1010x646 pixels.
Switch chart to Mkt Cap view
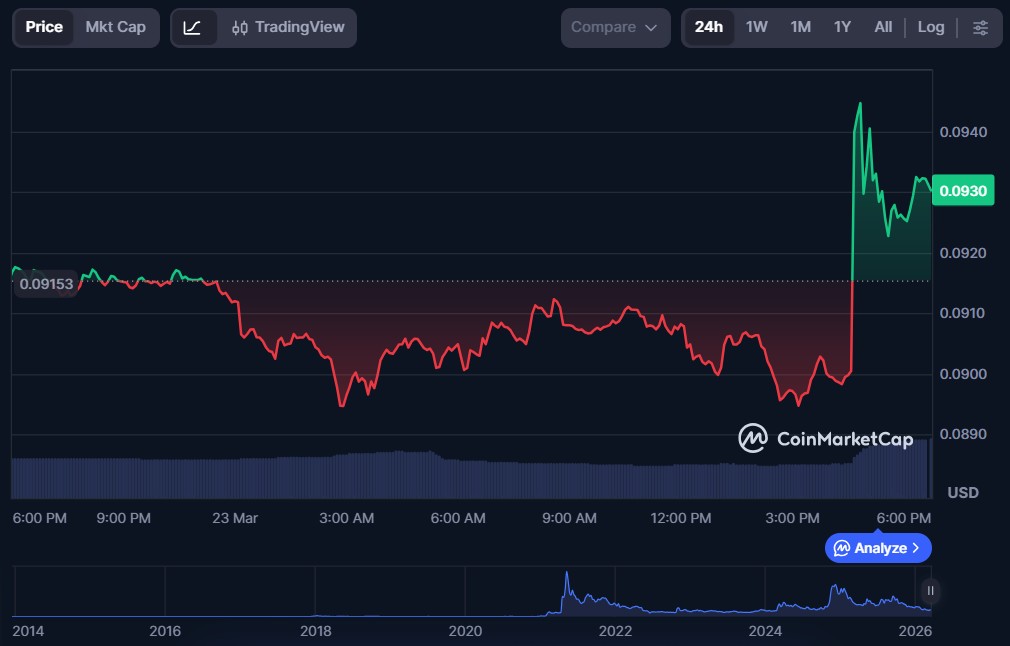(115, 28)
